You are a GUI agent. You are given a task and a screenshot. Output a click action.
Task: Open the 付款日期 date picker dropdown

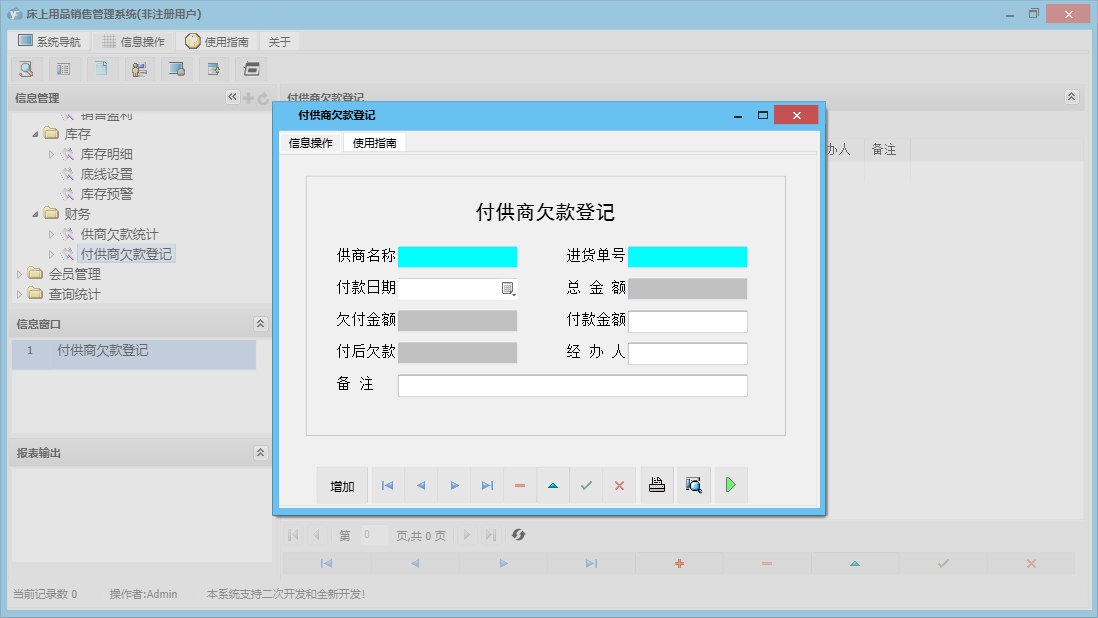pyautogui.click(x=510, y=288)
